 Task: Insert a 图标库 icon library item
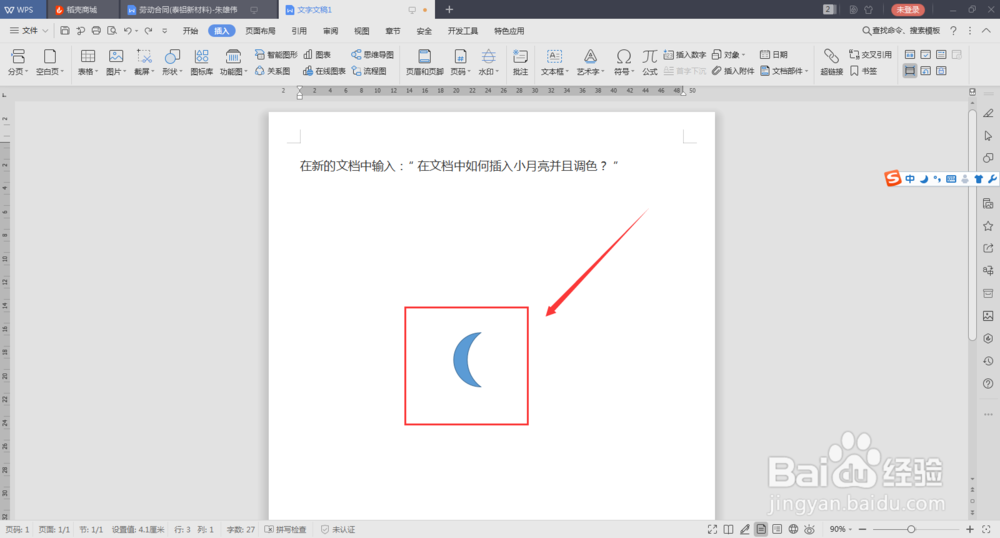pyautogui.click(x=202, y=62)
